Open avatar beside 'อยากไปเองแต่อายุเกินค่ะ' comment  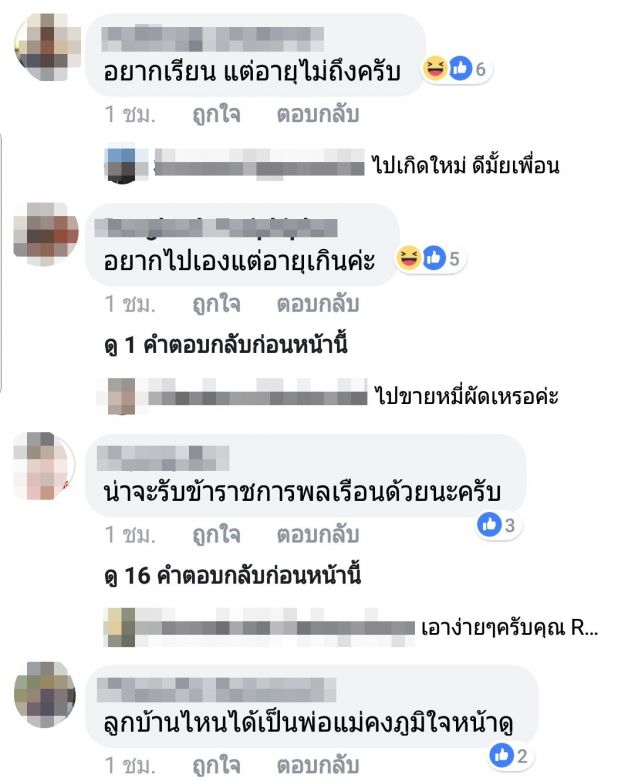point(46,234)
